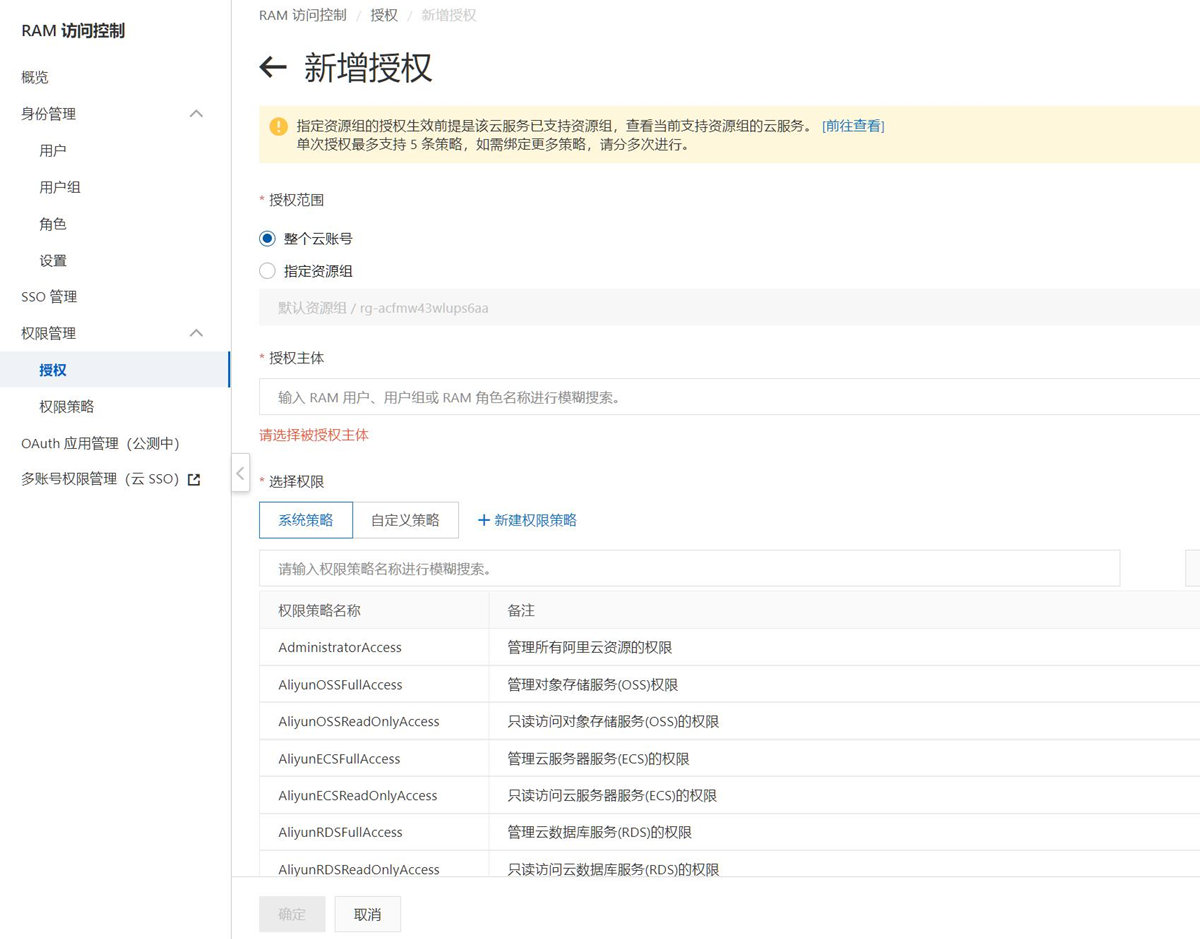Click the 取消 button
This screenshot has width=1200, height=939.
click(367, 914)
